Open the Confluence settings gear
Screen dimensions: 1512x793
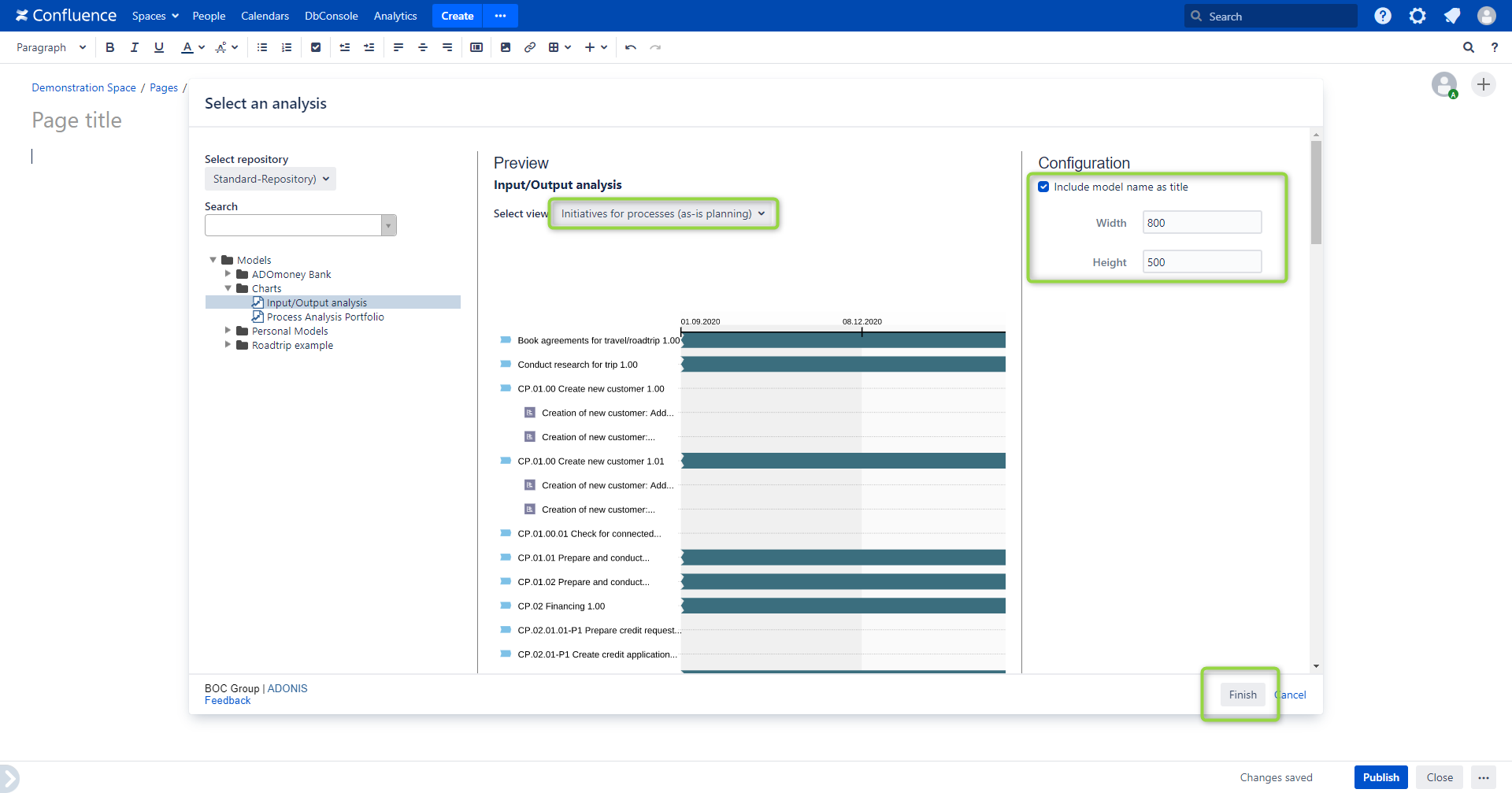[1417, 16]
